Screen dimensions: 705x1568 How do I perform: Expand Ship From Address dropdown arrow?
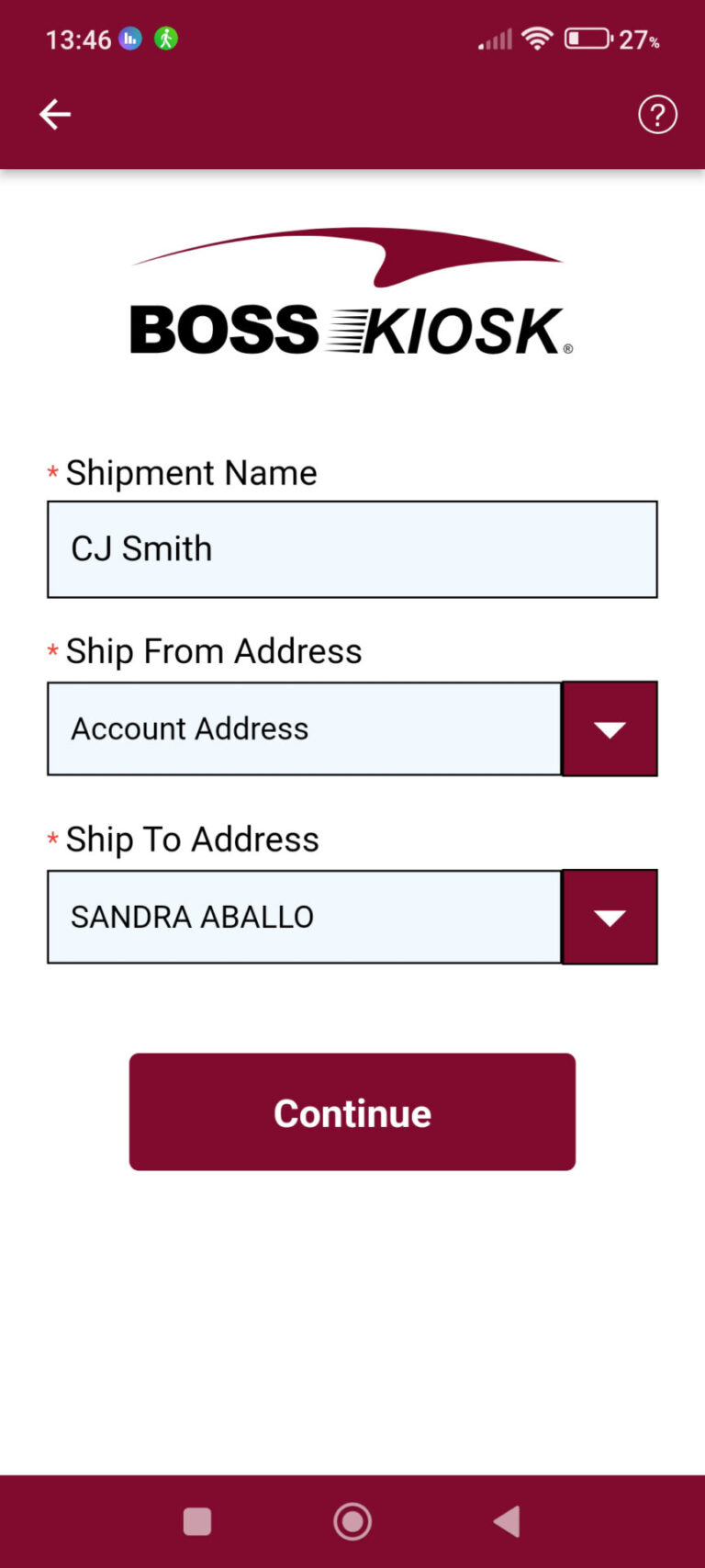(x=610, y=729)
